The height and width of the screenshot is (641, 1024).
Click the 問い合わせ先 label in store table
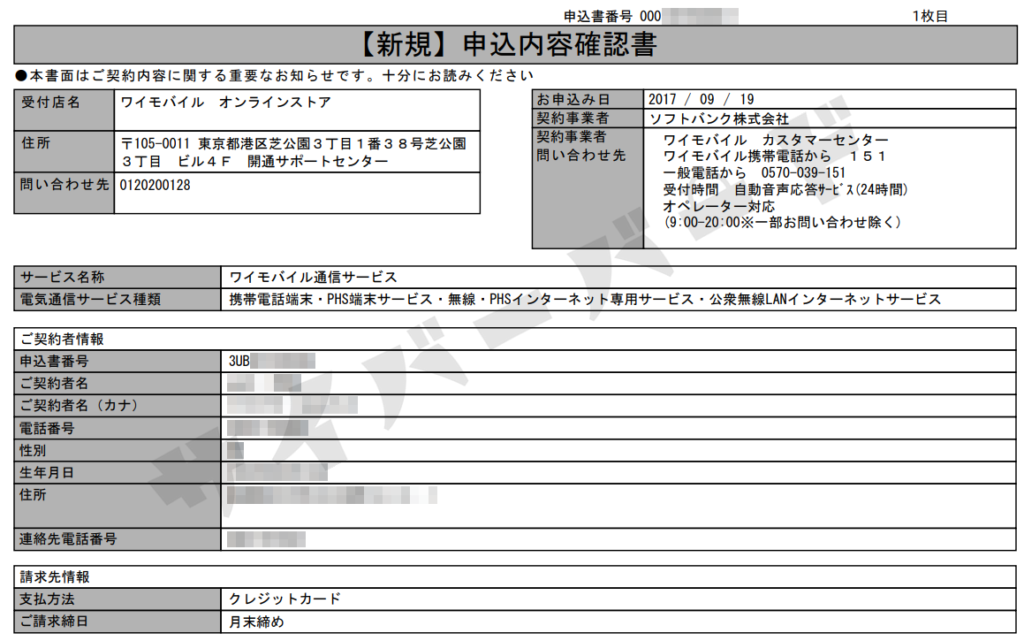(64, 185)
